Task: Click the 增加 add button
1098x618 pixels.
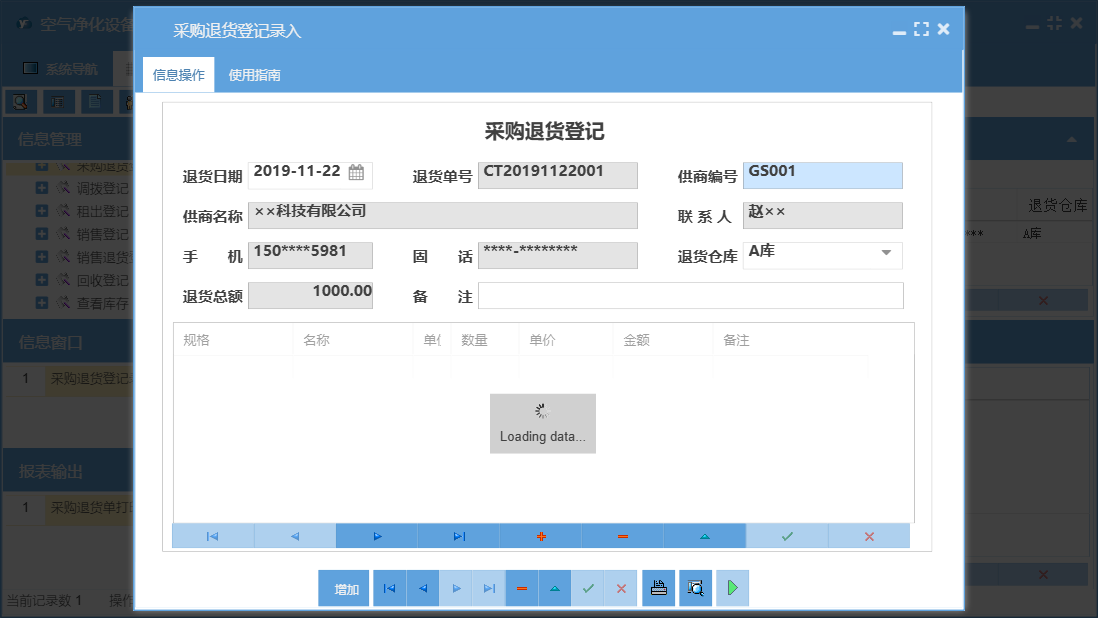Action: (343, 588)
